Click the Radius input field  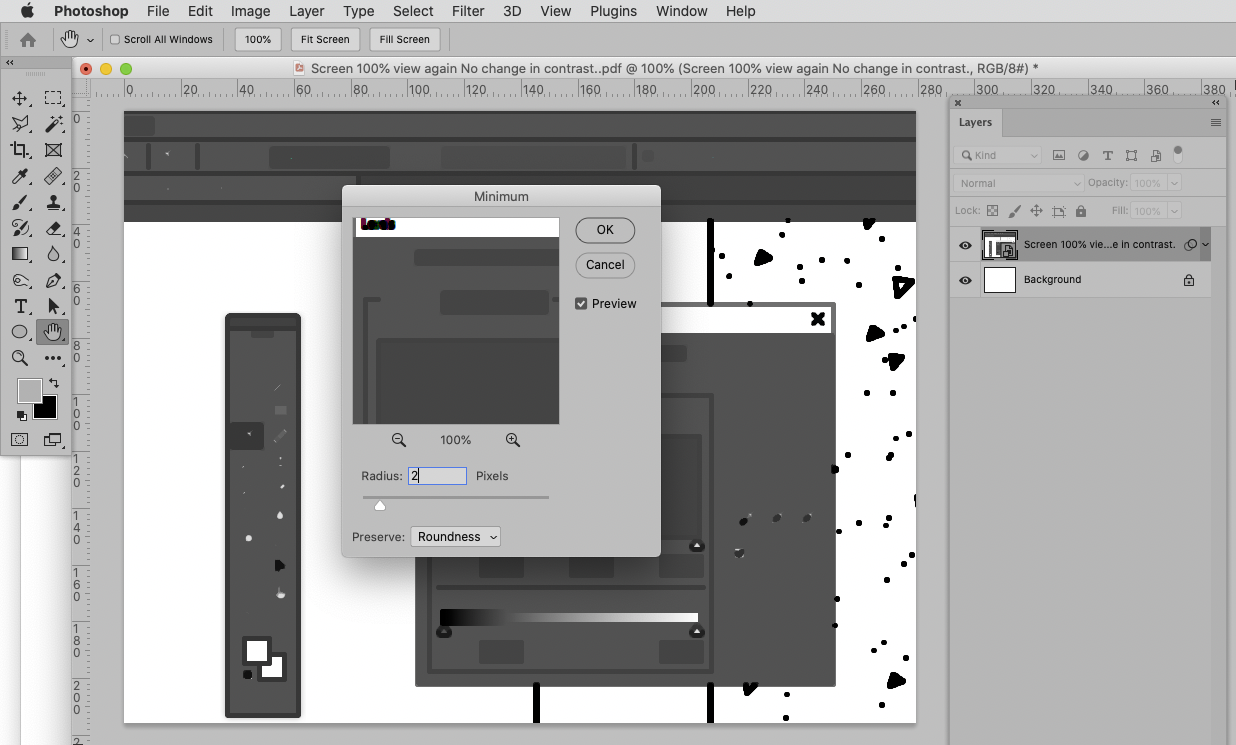pos(437,475)
